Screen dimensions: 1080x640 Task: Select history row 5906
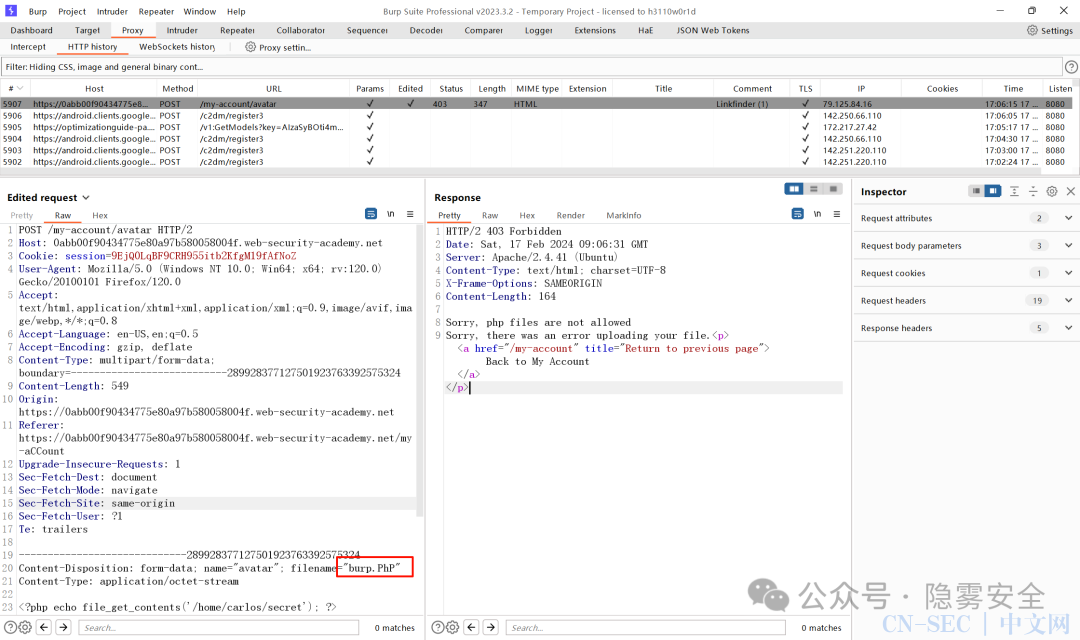click(538, 116)
